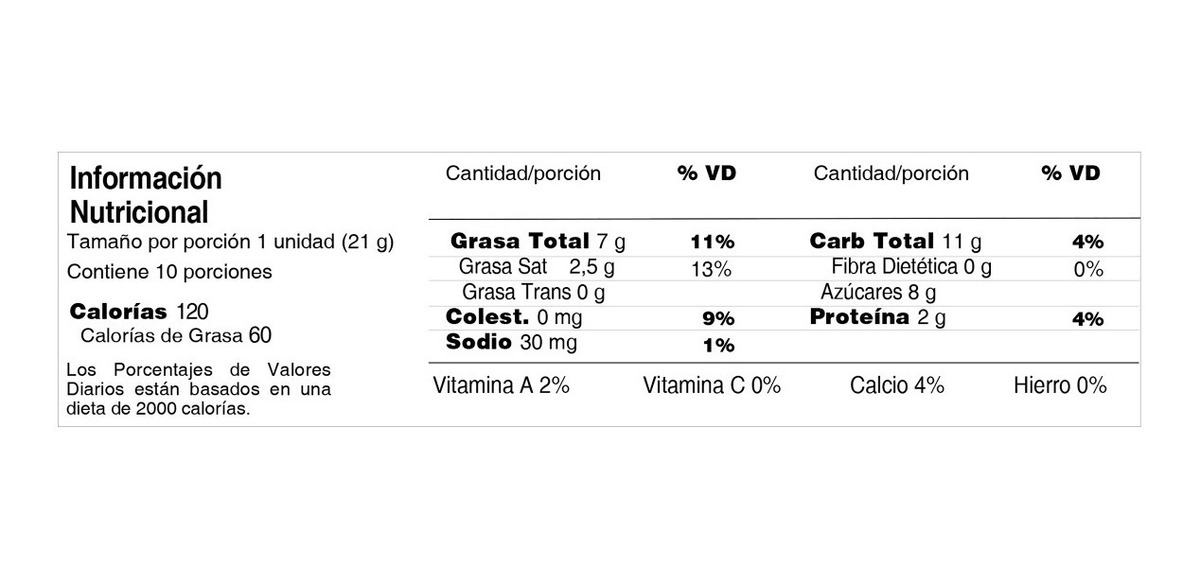Click the "Grasa Trans 0 g" entry
The height and width of the screenshot is (574, 1200).
click(533, 293)
